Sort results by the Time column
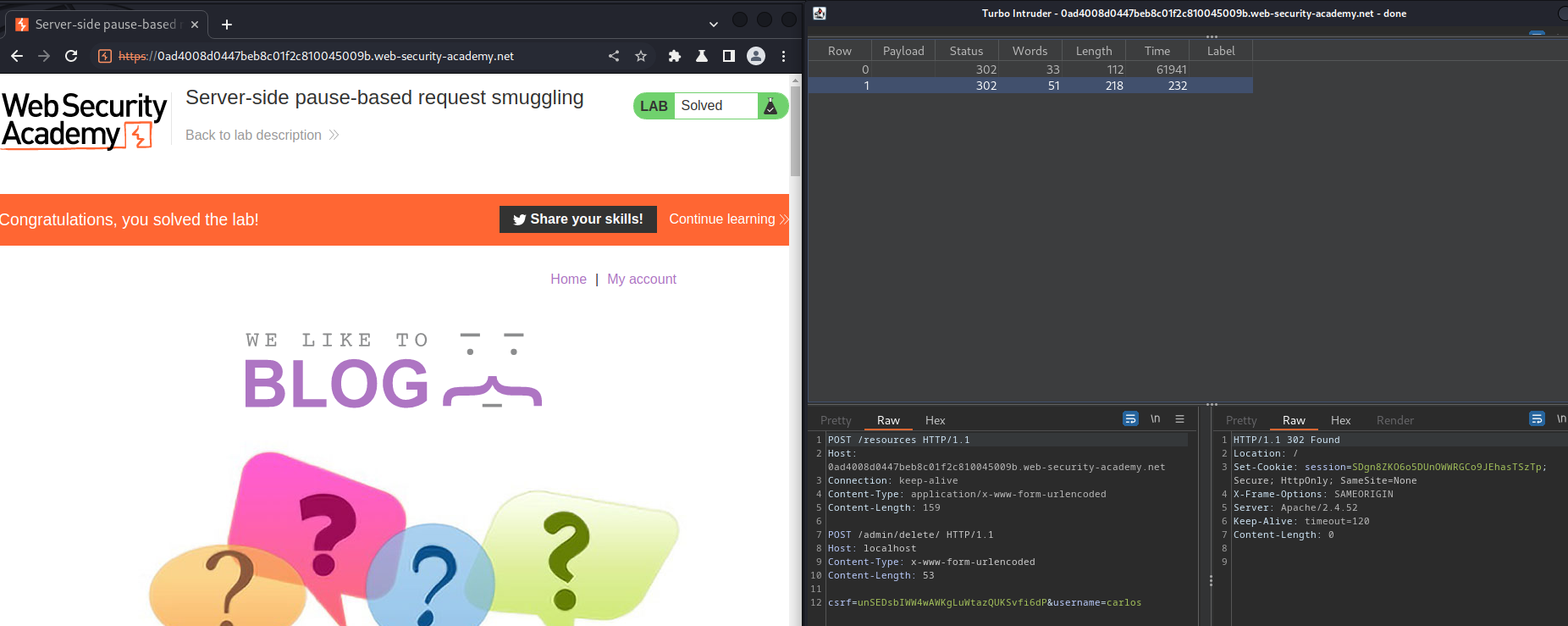Image resolution: width=1568 pixels, height=626 pixels. [x=1157, y=51]
